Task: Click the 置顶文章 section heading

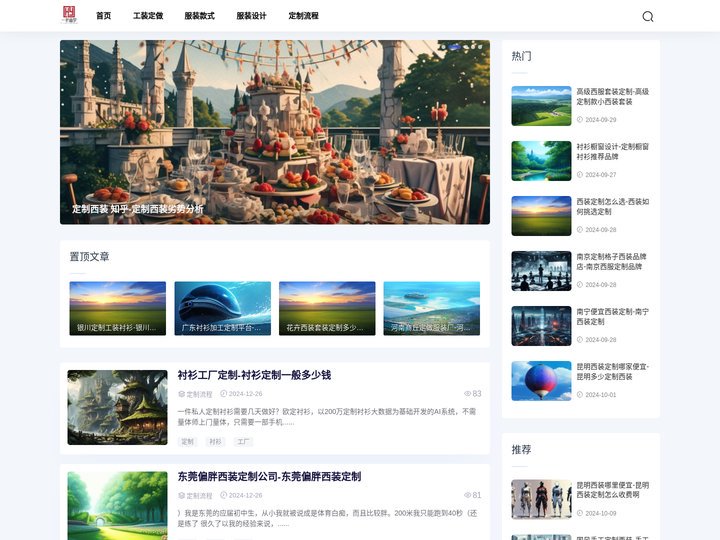Action: tap(90, 257)
